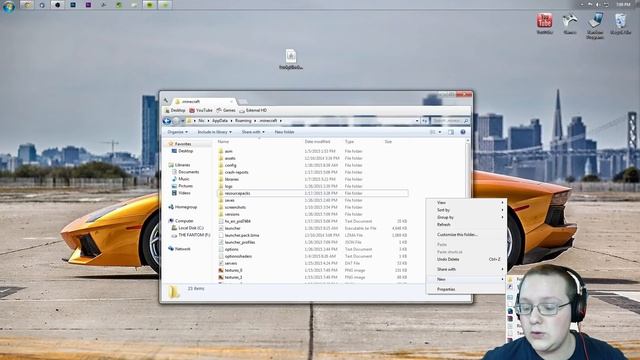This screenshot has height=360, width=640.
Task: Open Documents library in navigation pane
Action: click(185, 172)
